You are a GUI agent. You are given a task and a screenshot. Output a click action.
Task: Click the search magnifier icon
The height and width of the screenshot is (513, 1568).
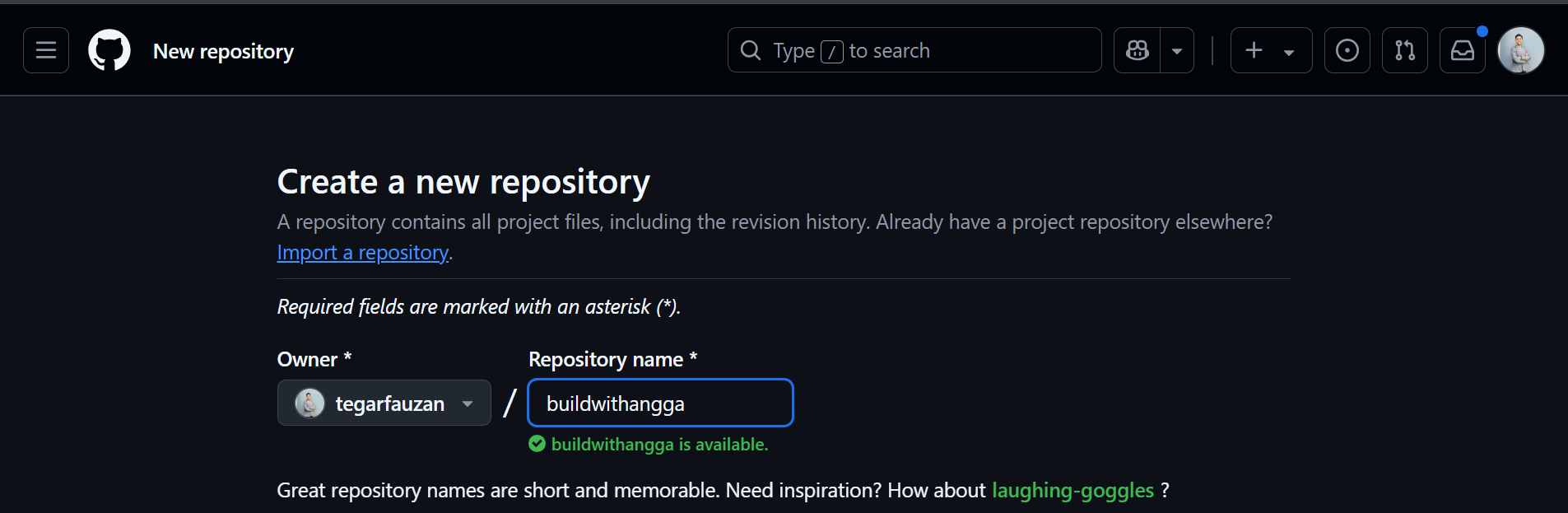click(751, 50)
